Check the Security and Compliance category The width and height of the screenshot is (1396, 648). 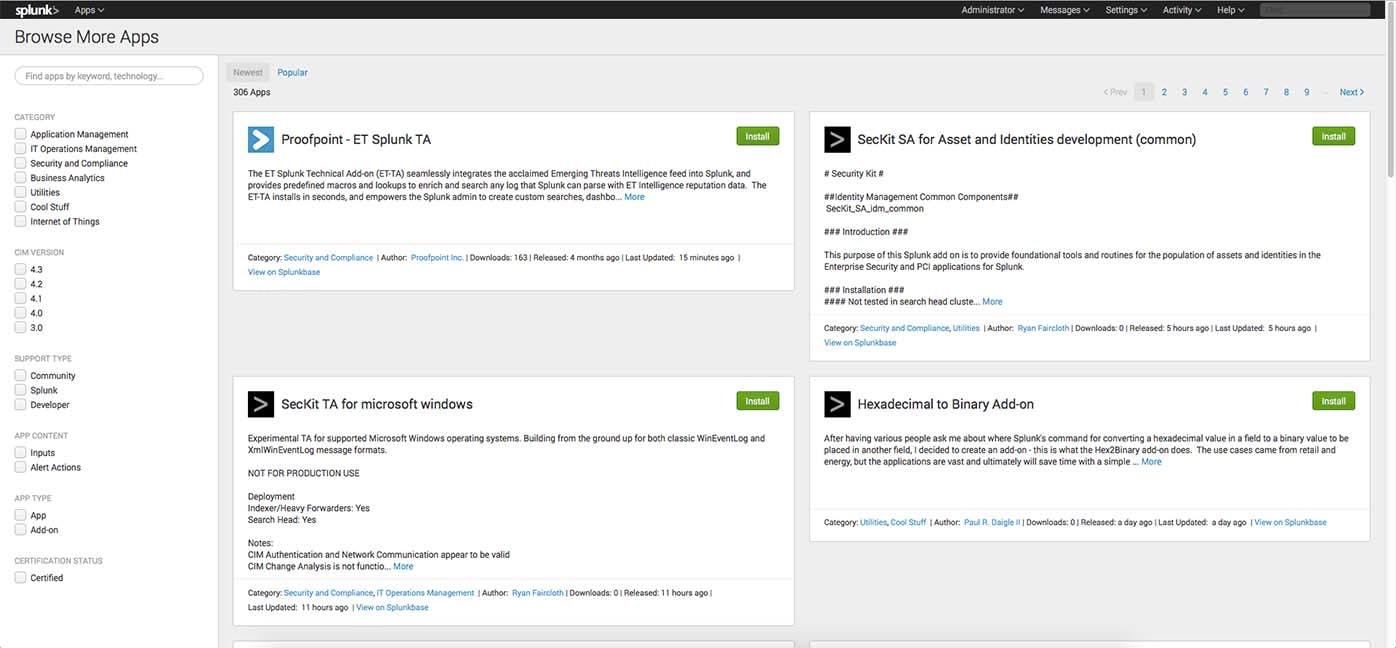tap(20, 163)
